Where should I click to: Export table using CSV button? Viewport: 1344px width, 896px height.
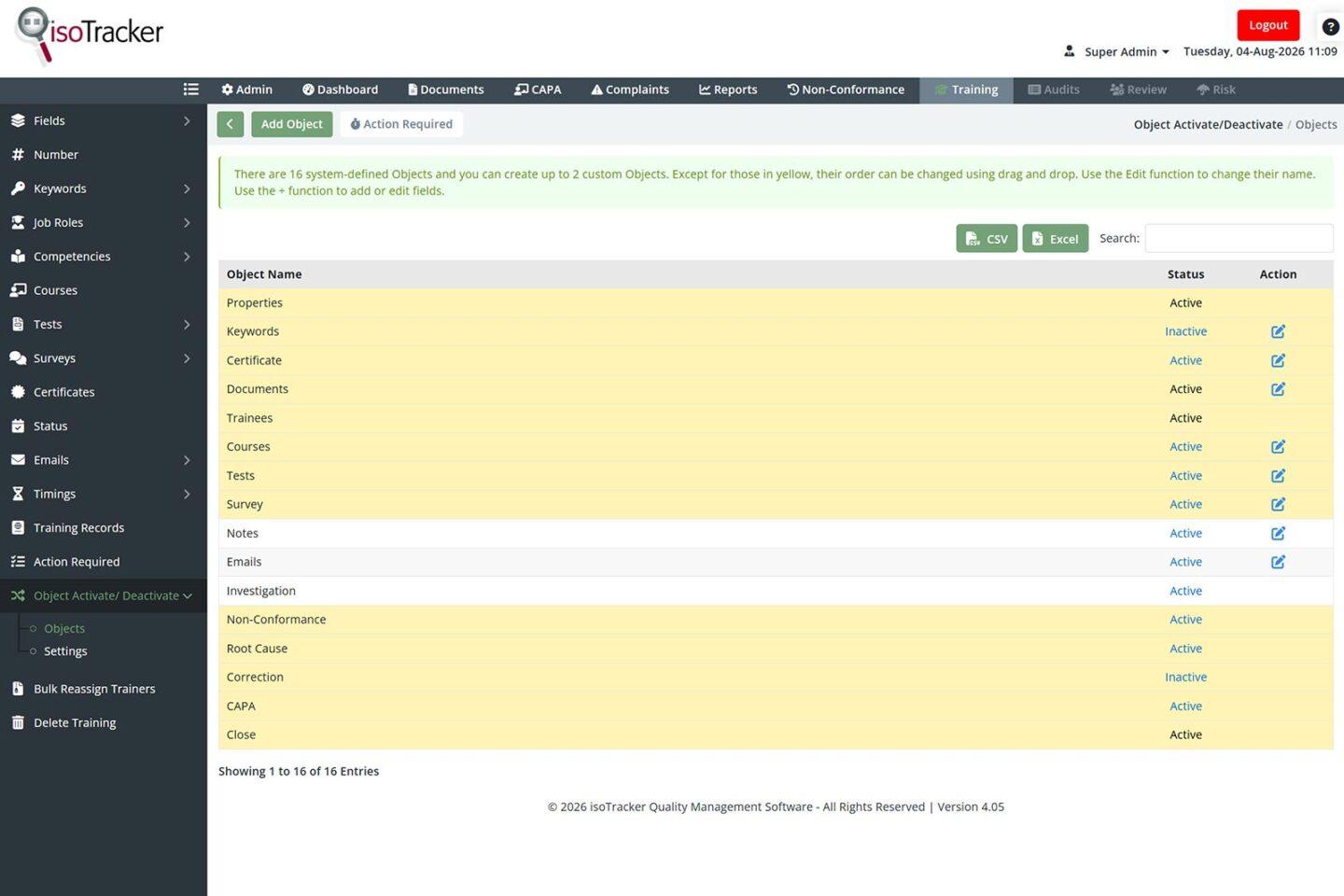point(987,239)
